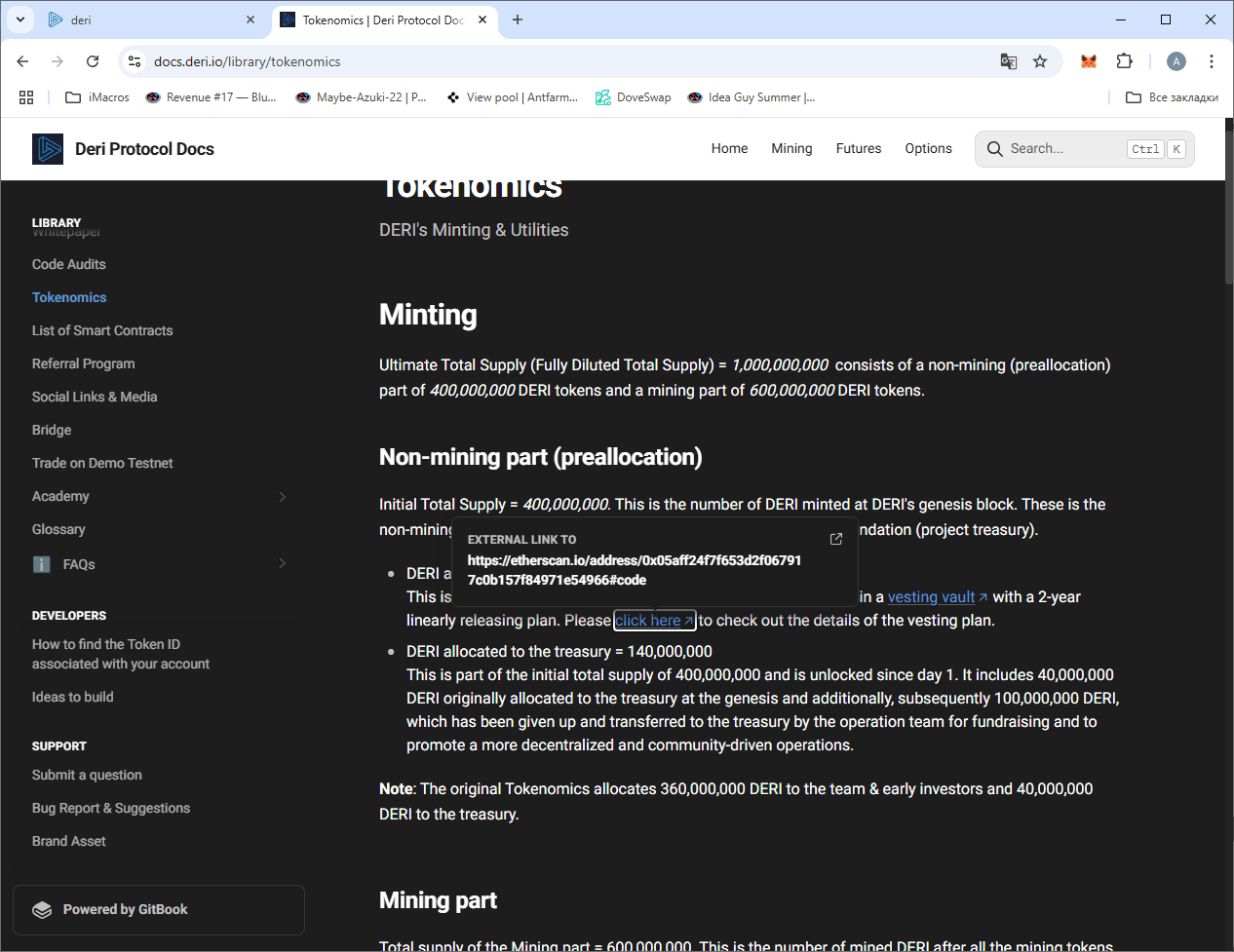Click the browser back arrow
Screen dimensions: 1234x952
pos(22,61)
